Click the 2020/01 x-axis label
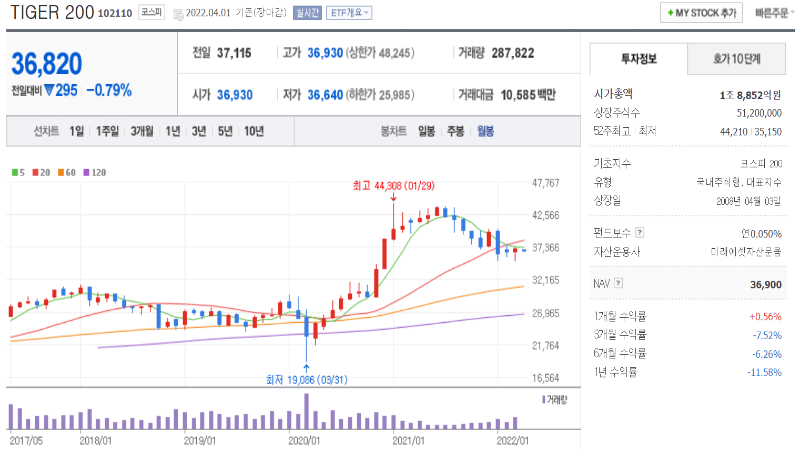Screen dimensions: 800x450 click(304, 440)
